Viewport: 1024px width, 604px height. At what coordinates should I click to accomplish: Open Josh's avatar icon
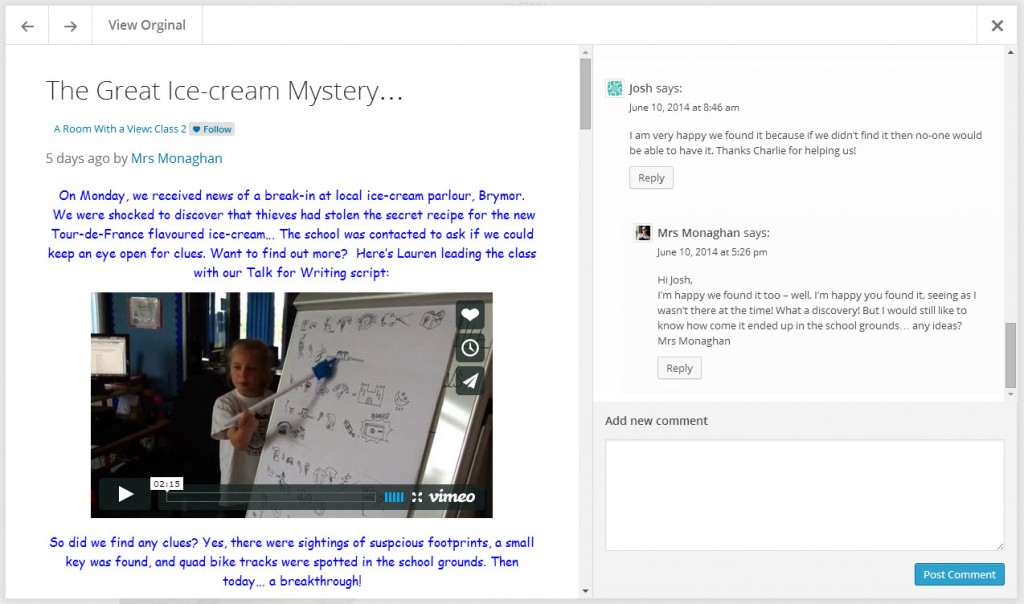click(x=615, y=89)
